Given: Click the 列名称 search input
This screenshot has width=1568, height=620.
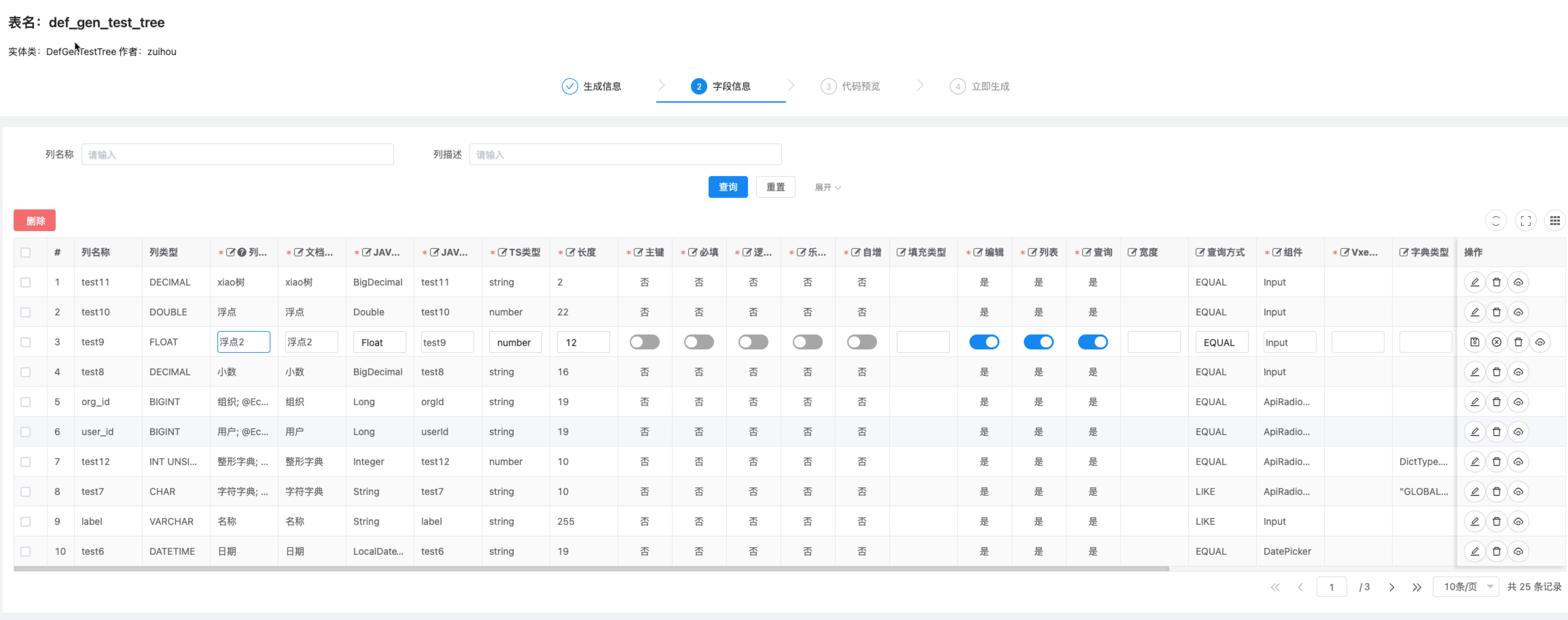Looking at the screenshot, I should (x=237, y=155).
